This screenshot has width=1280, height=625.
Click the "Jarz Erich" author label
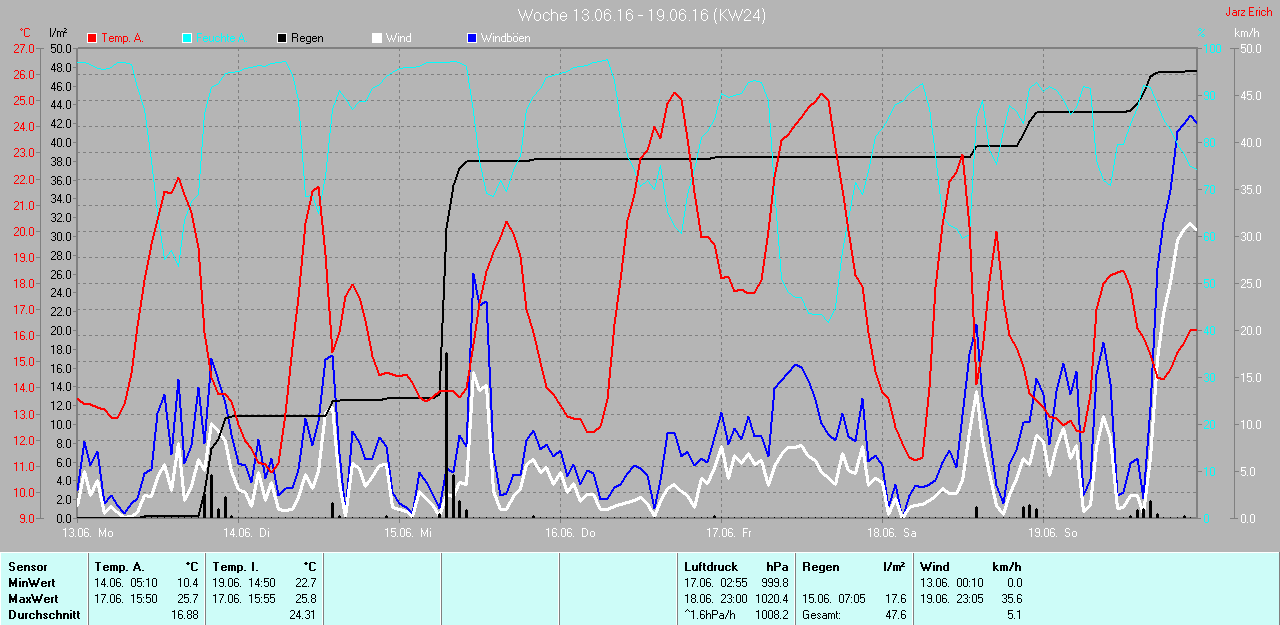pos(1249,12)
